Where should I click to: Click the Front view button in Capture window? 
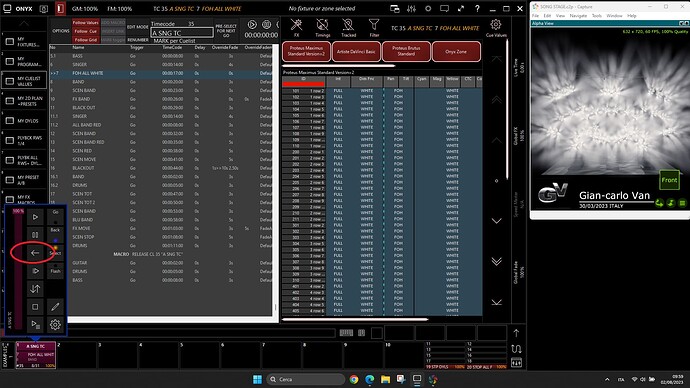(x=669, y=179)
